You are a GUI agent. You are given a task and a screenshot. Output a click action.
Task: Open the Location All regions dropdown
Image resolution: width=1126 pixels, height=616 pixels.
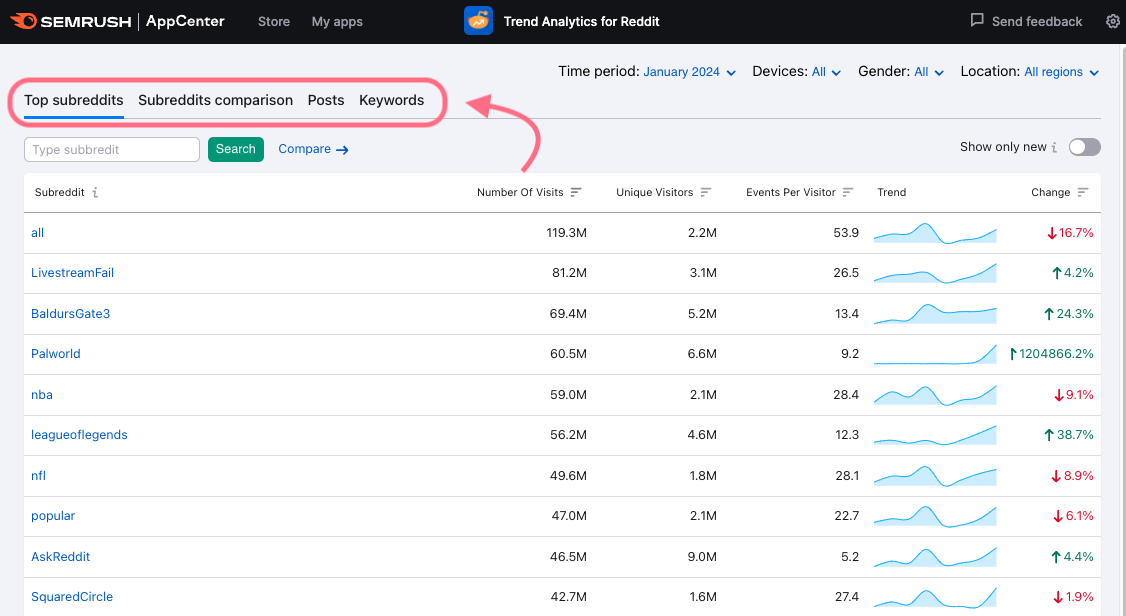coord(1061,72)
